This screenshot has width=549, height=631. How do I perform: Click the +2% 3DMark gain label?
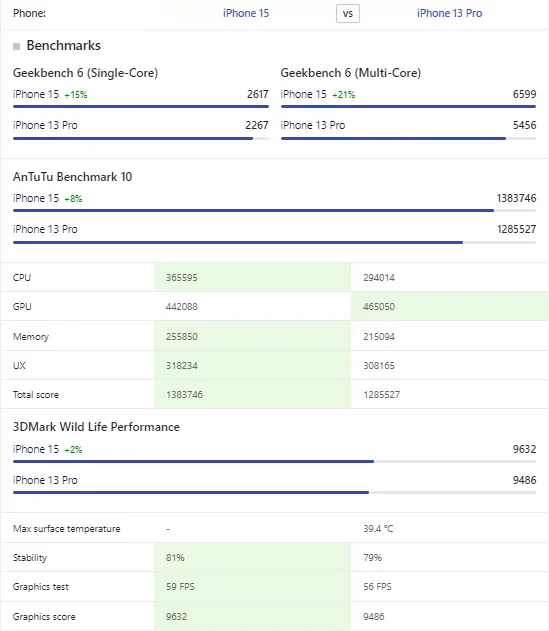(73, 450)
